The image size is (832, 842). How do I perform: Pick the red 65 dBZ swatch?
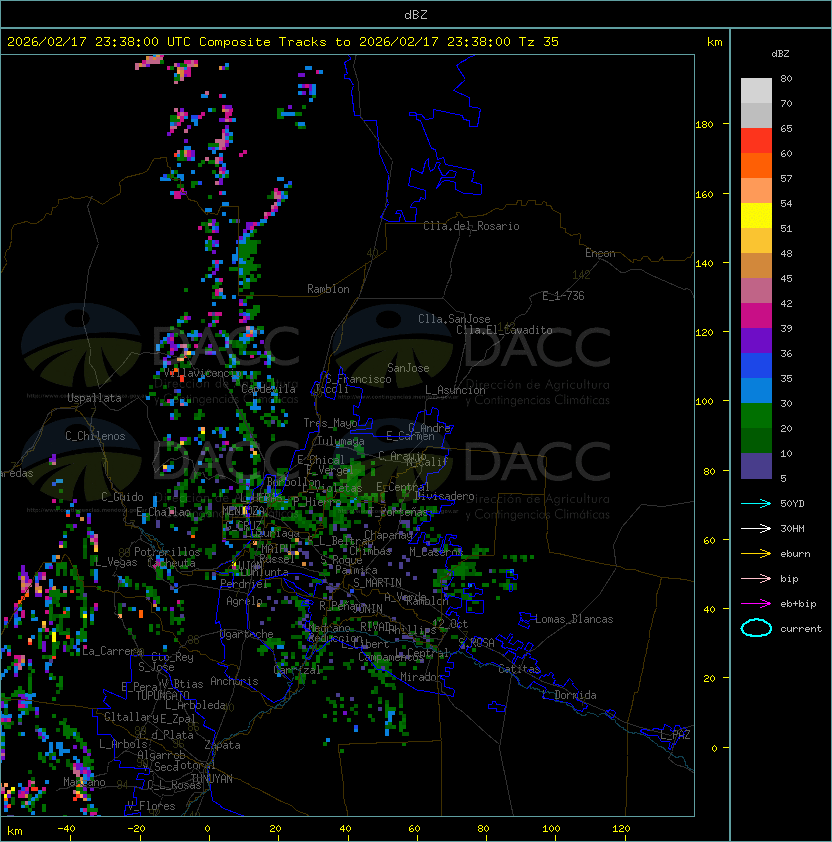coord(756,141)
